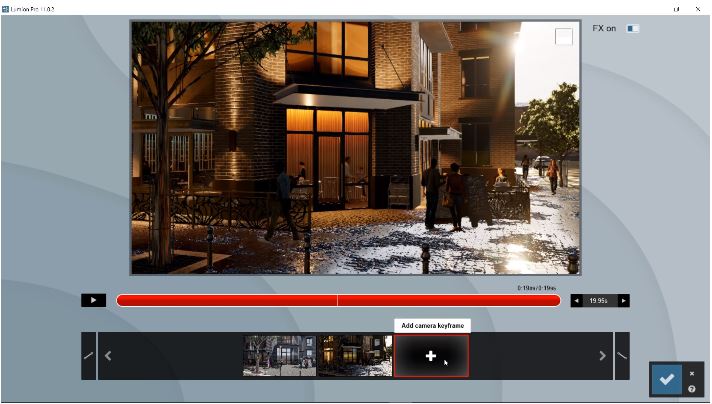
Task: Click the red timeline scrub bar
Action: point(230,300)
